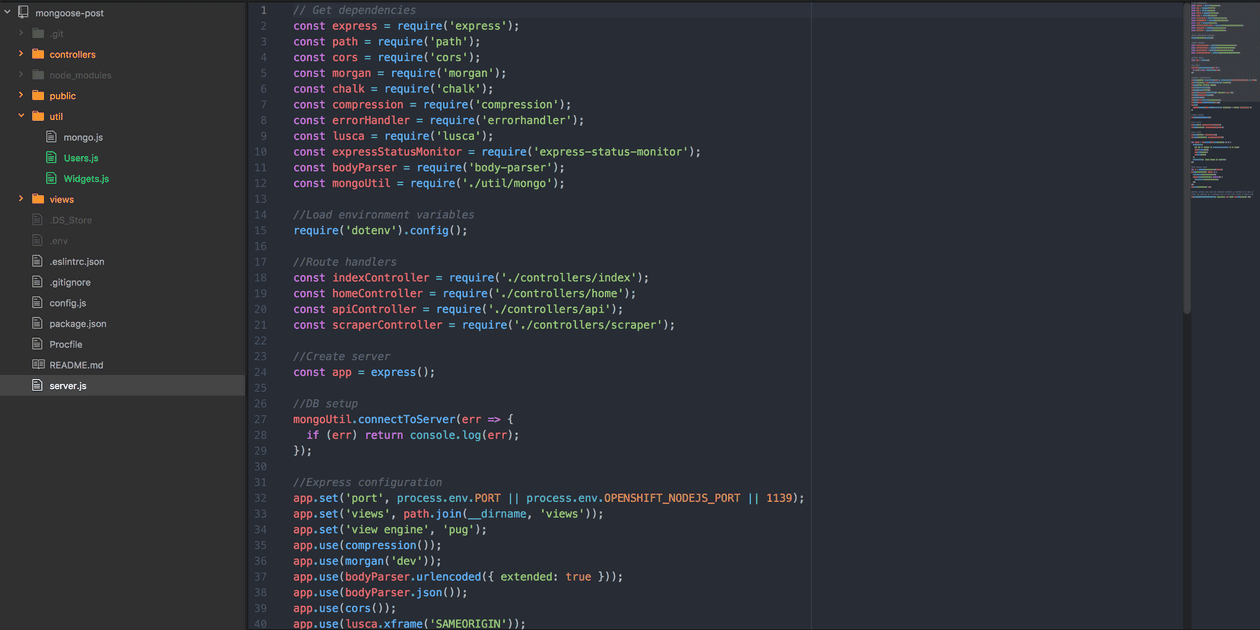
Task: Expand the .git folder
Action: (19, 33)
